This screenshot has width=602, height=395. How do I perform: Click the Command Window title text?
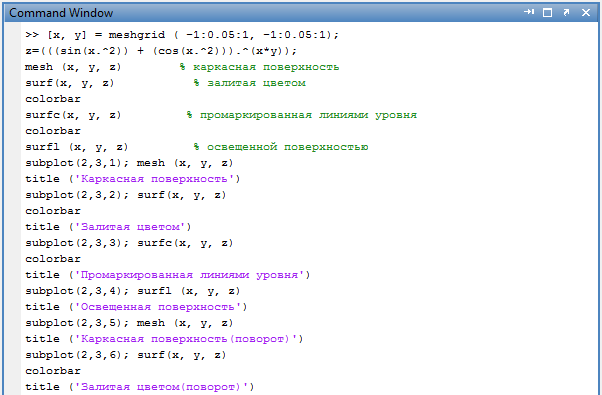pyautogui.click(x=61, y=13)
